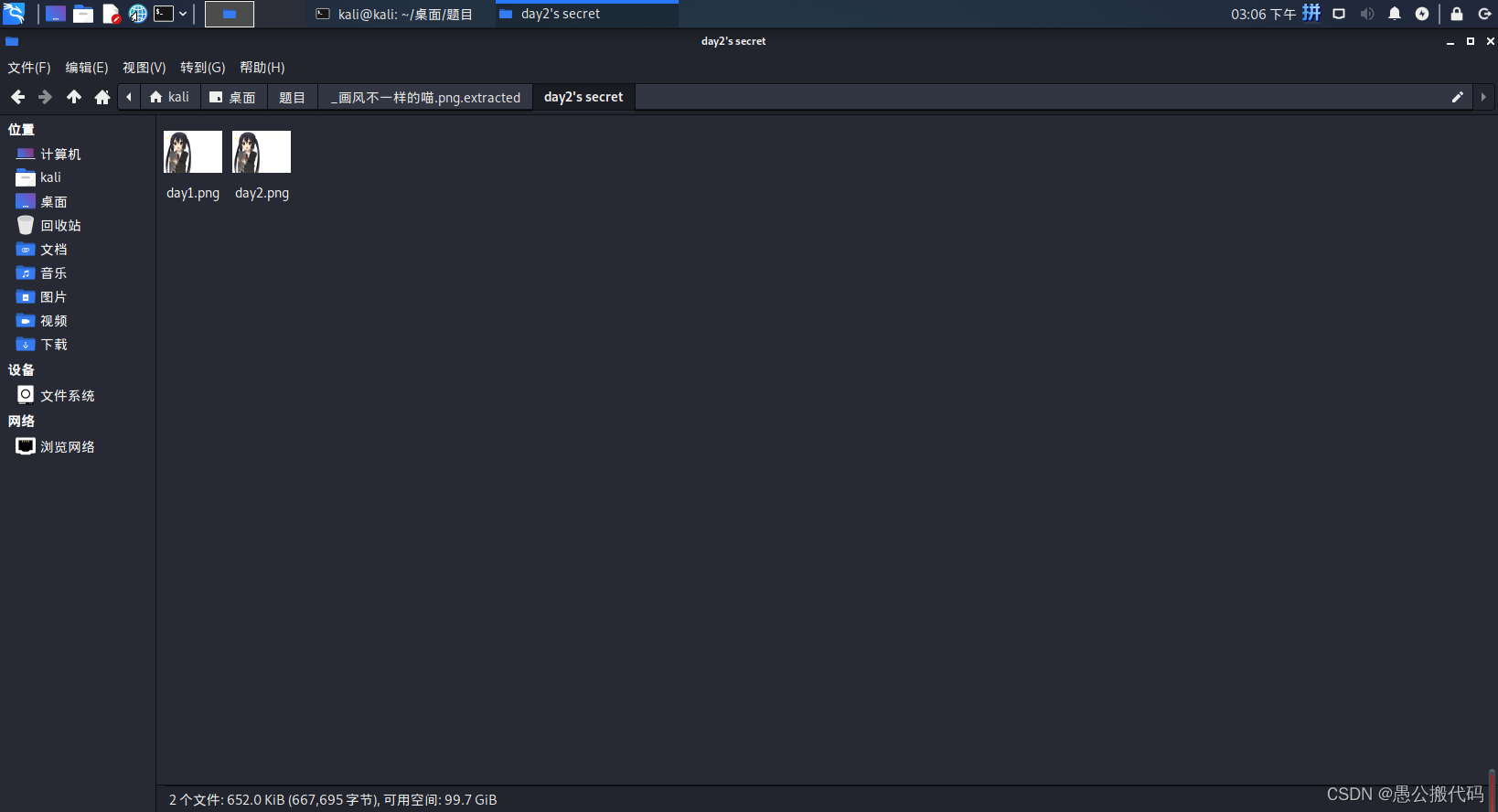The width and height of the screenshot is (1498, 812).
Task: Open the 帮助(H) menu
Action: point(262,68)
